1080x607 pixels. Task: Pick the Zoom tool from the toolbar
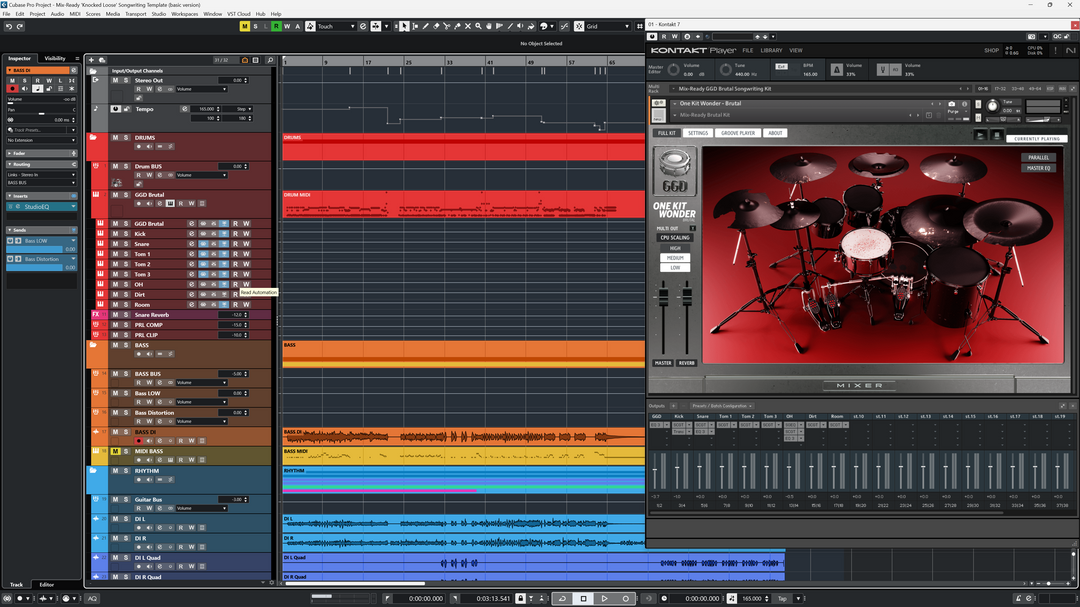pyautogui.click(x=478, y=26)
